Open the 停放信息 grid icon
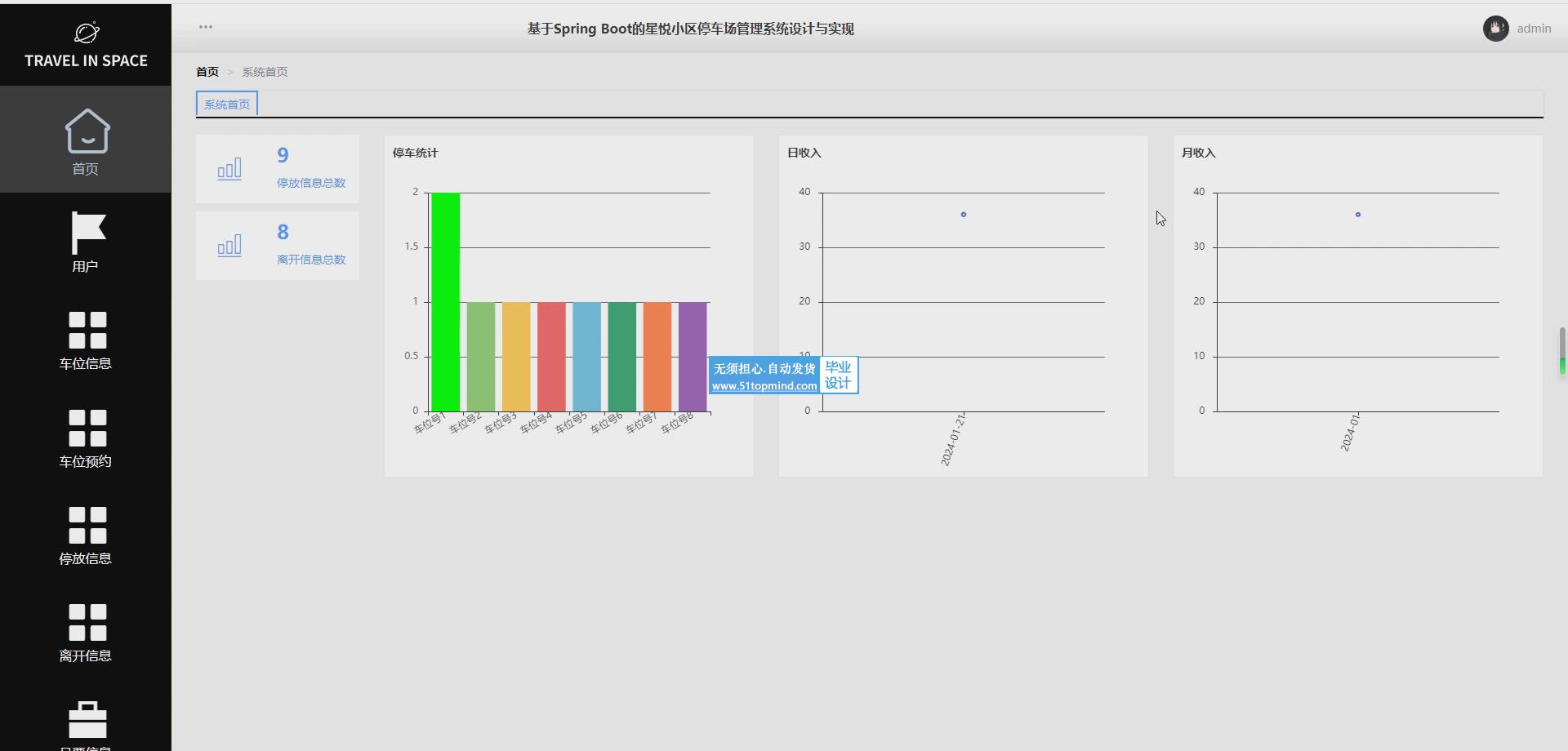The image size is (1568, 751). pos(87,526)
